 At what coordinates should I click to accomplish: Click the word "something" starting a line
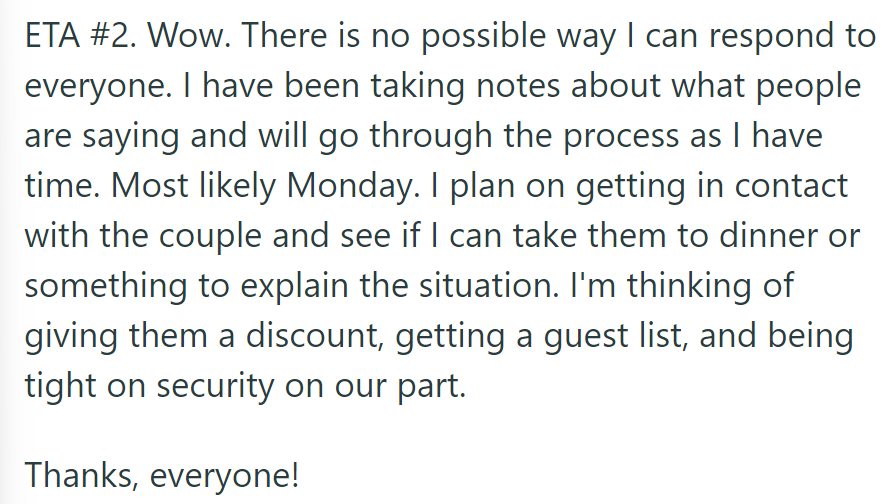coord(106,288)
